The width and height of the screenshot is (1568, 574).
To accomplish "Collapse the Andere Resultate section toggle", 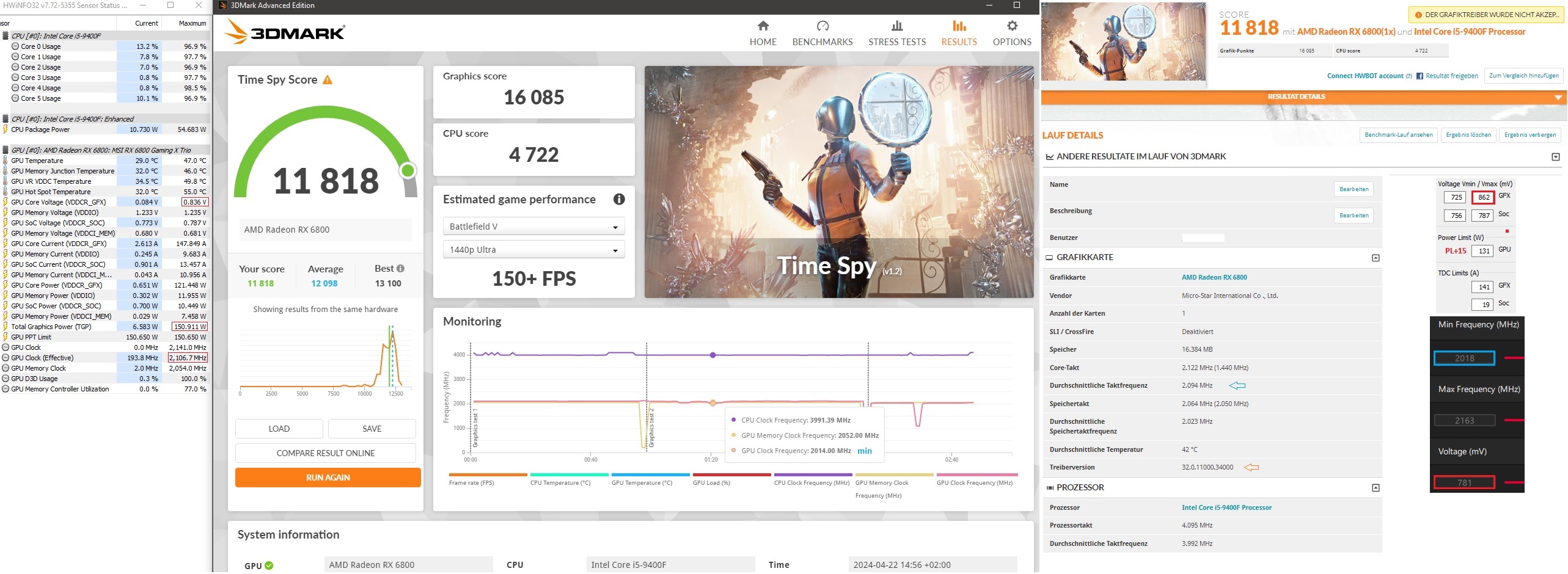I will (1556, 157).
